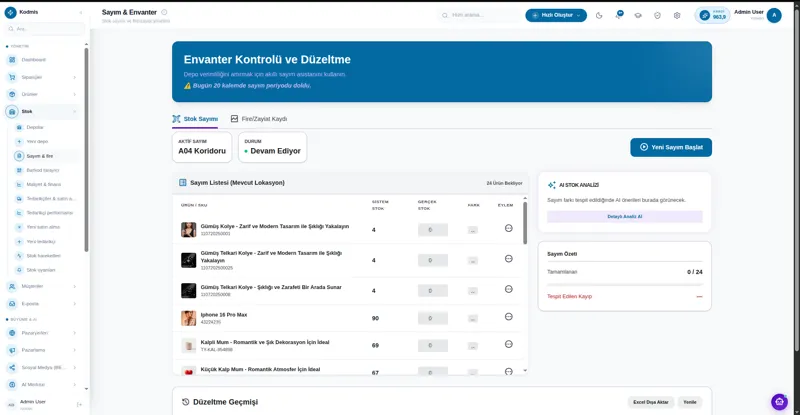
Task: Switch to Stok Sayımı tab
Action: 195,119
